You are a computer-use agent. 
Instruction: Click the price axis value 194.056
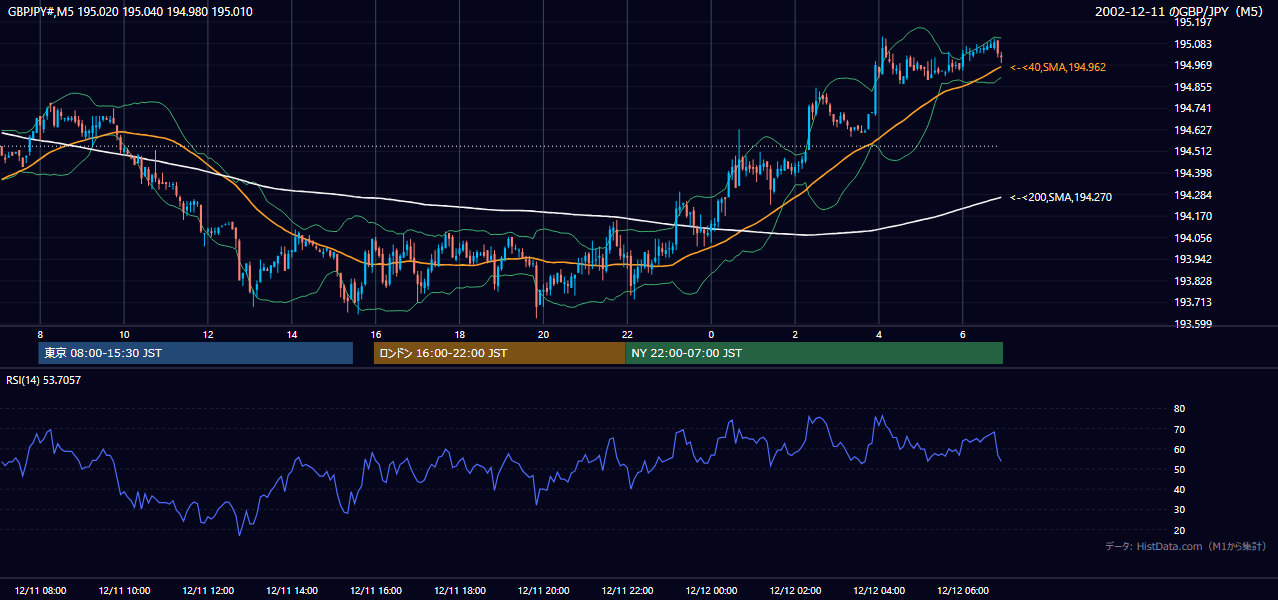point(1192,238)
